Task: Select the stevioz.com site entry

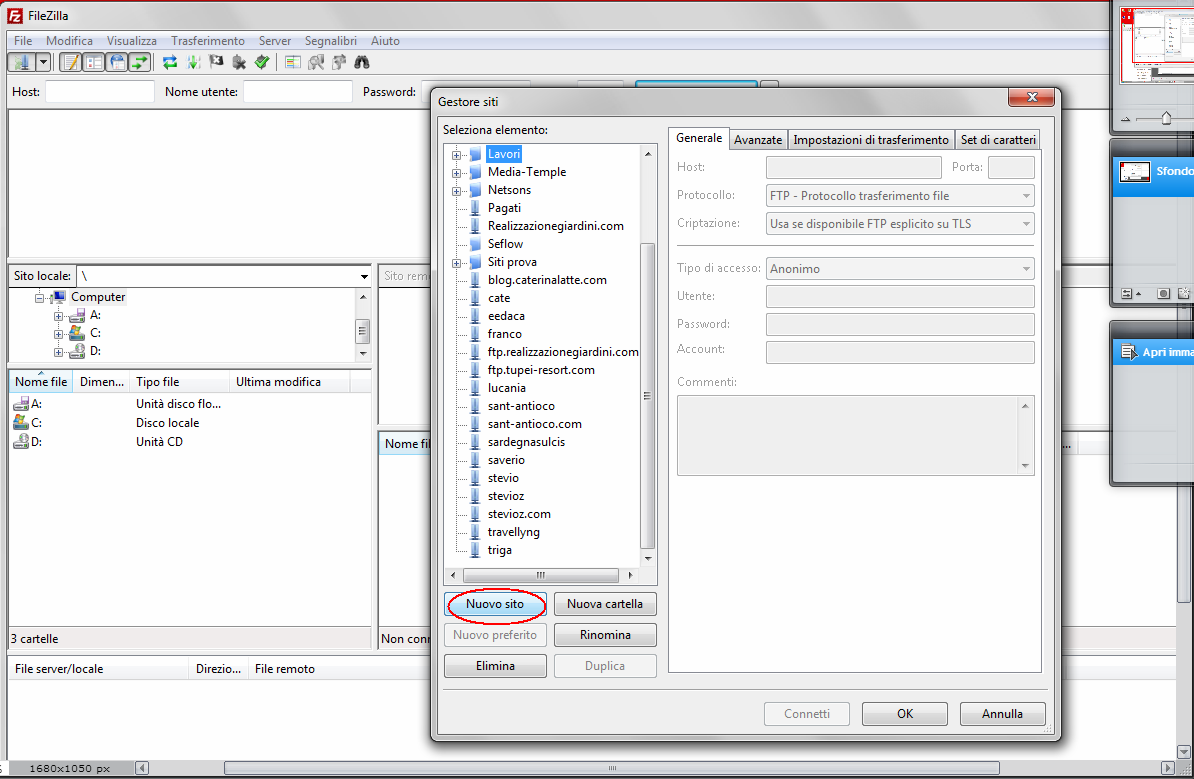Action: tap(519, 514)
